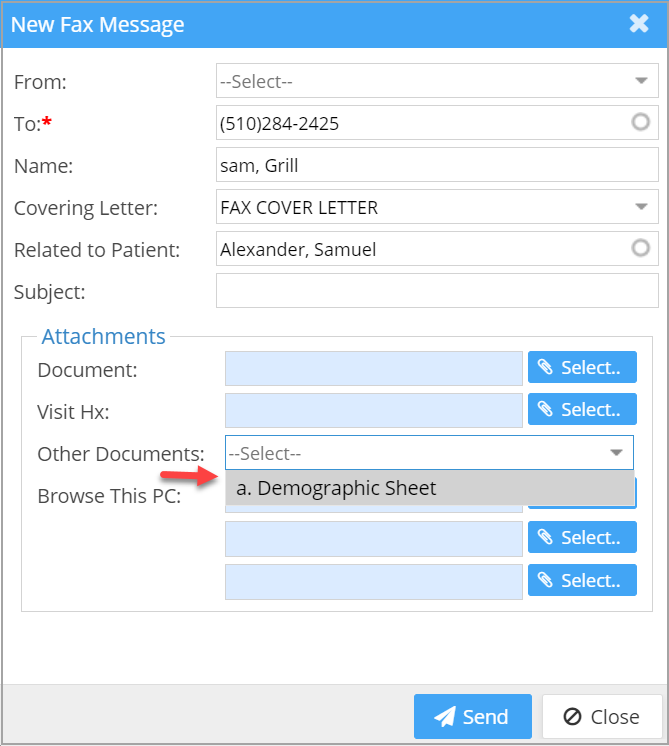Screen dimensions: 669x746
Task: Send the fax message
Action: (472, 716)
